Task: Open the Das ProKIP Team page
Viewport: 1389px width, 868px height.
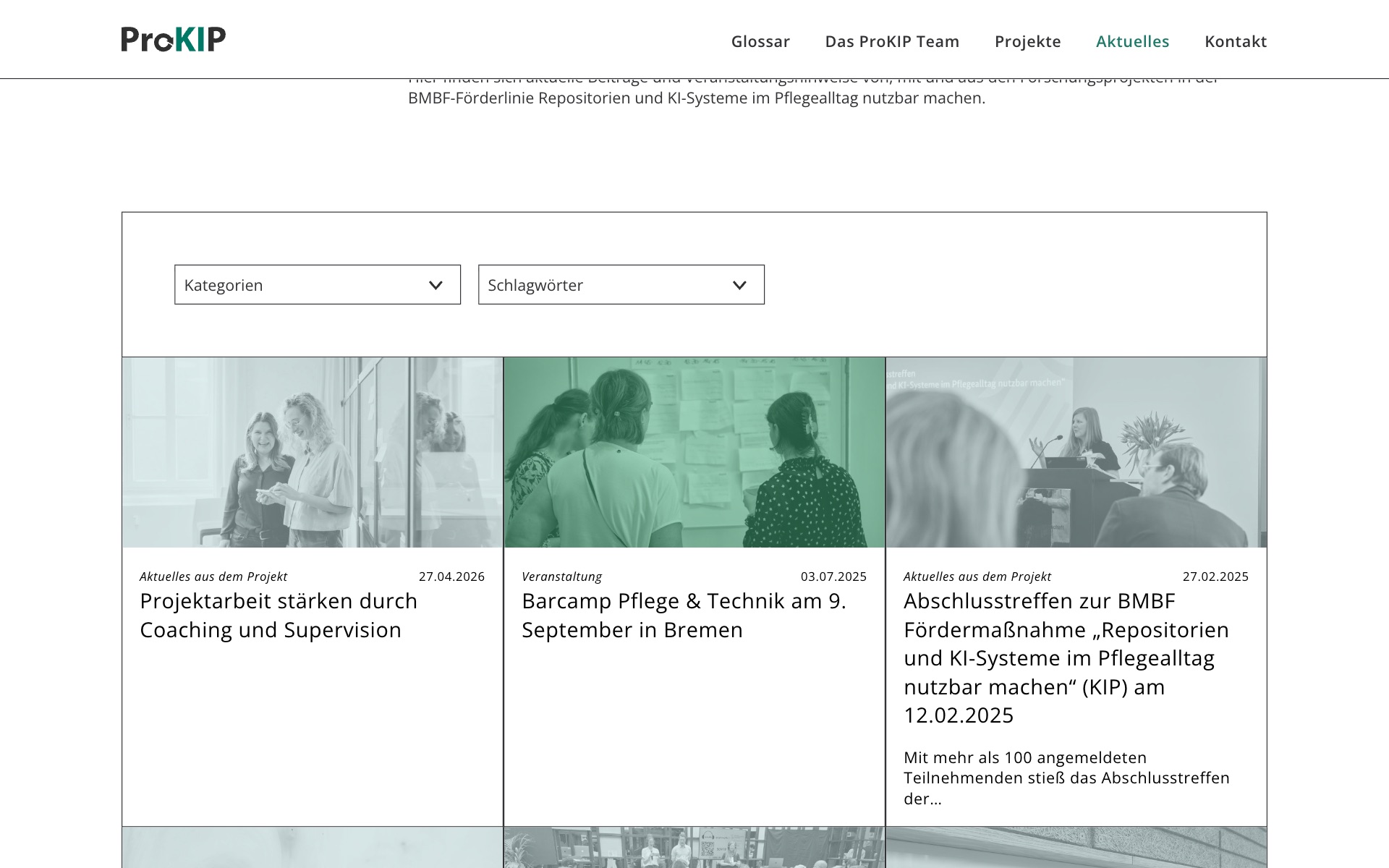Action: click(x=892, y=41)
